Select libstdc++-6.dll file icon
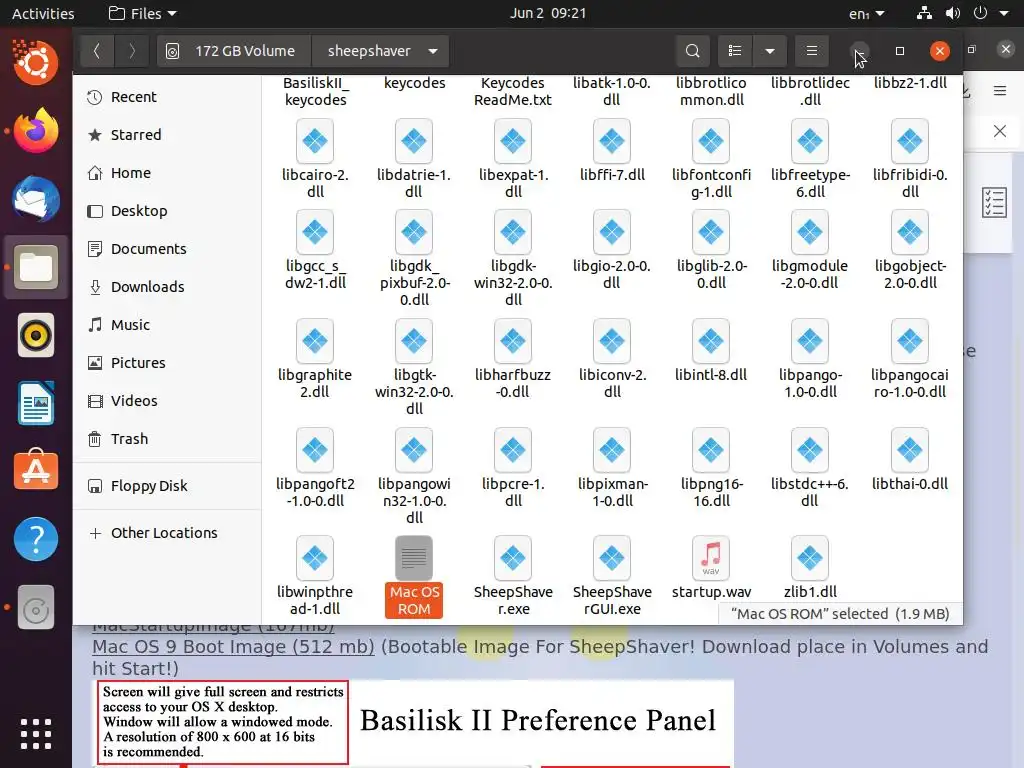 810,450
